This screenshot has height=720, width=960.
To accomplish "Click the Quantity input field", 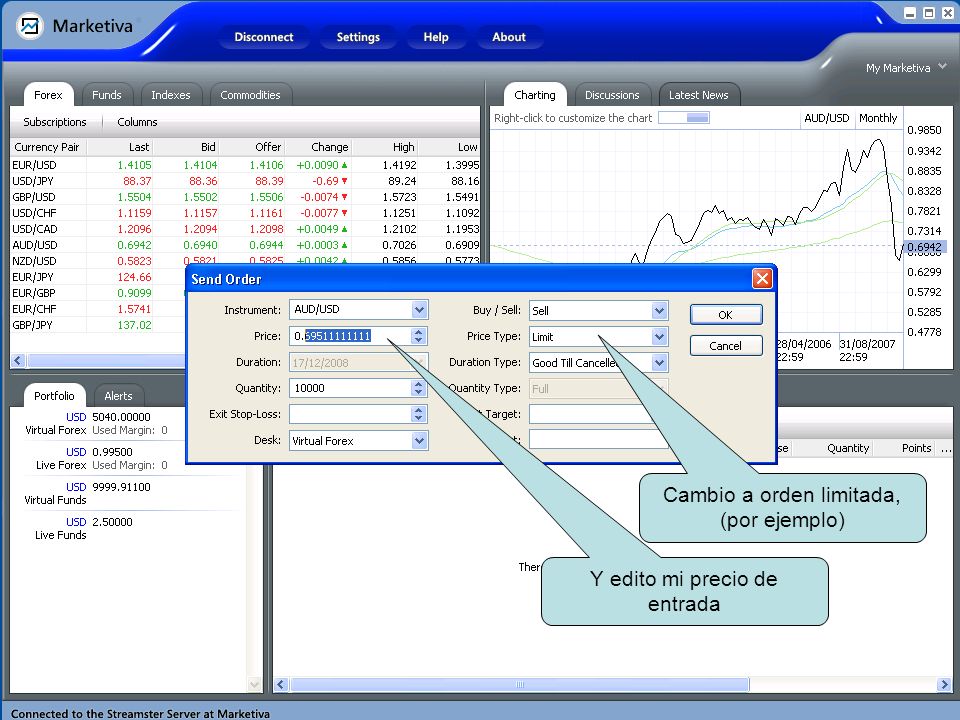I will pos(350,388).
